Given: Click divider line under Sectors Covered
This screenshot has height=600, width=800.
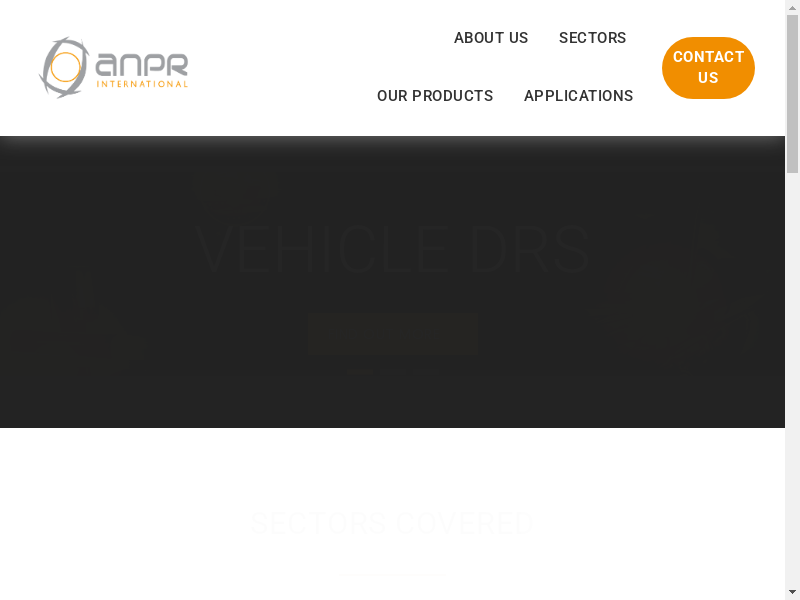Looking at the screenshot, I should [392, 574].
